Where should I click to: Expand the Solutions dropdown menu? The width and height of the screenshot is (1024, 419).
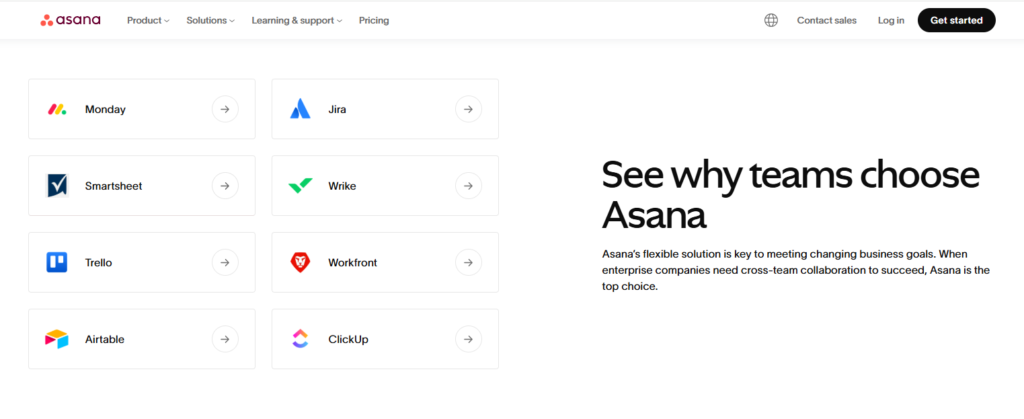click(210, 20)
